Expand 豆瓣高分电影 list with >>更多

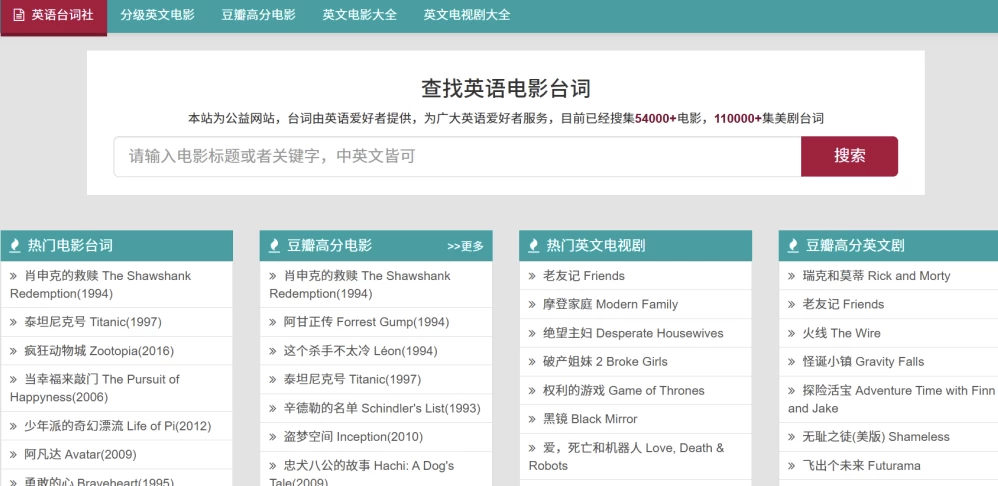465,246
